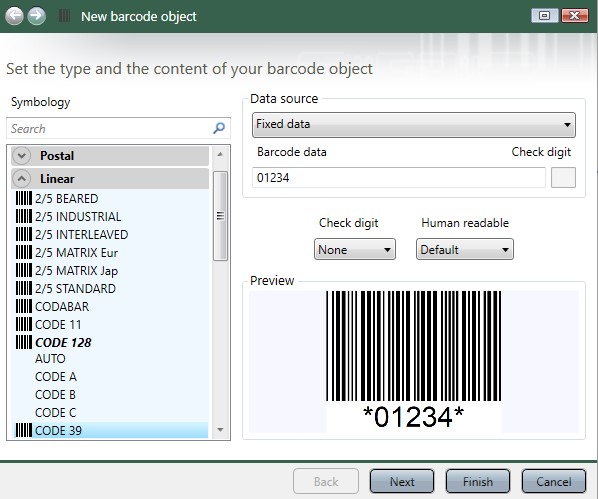Viewport: 598px width, 499px height.
Task: Click the Finish button
Action: click(x=478, y=481)
